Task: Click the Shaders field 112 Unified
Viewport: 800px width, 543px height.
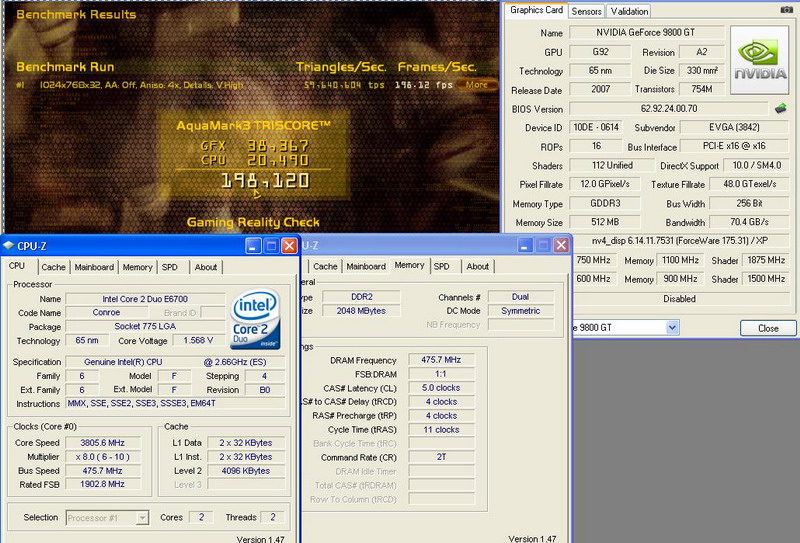Action: pos(612,165)
